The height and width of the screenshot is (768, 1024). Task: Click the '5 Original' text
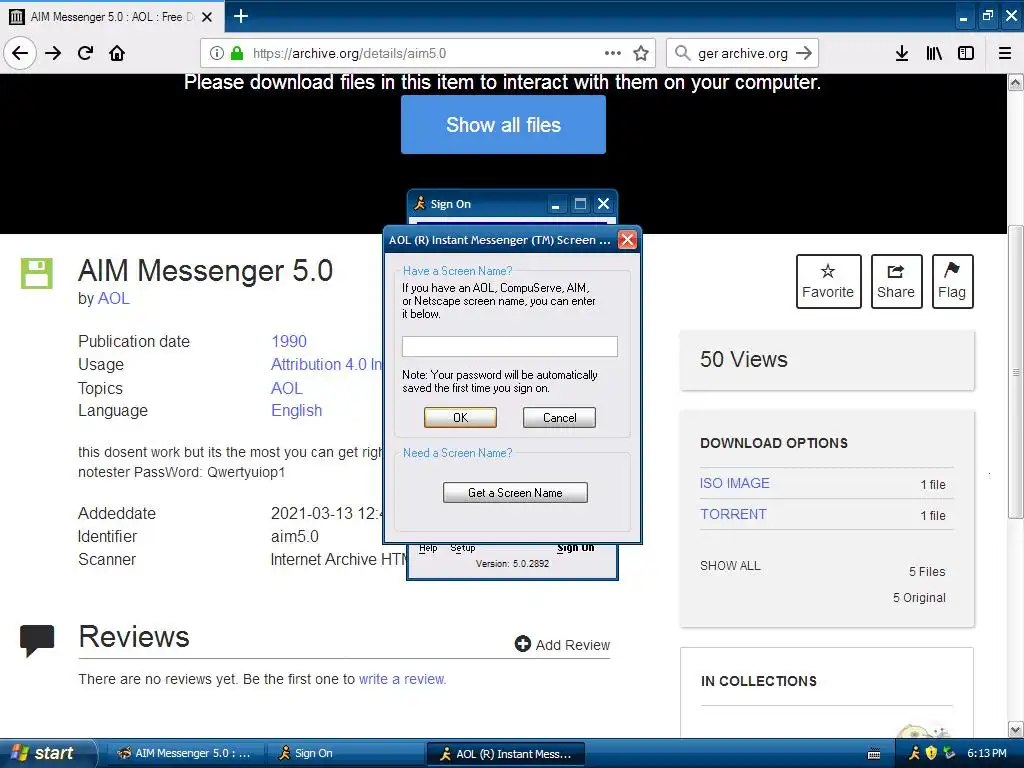click(919, 598)
